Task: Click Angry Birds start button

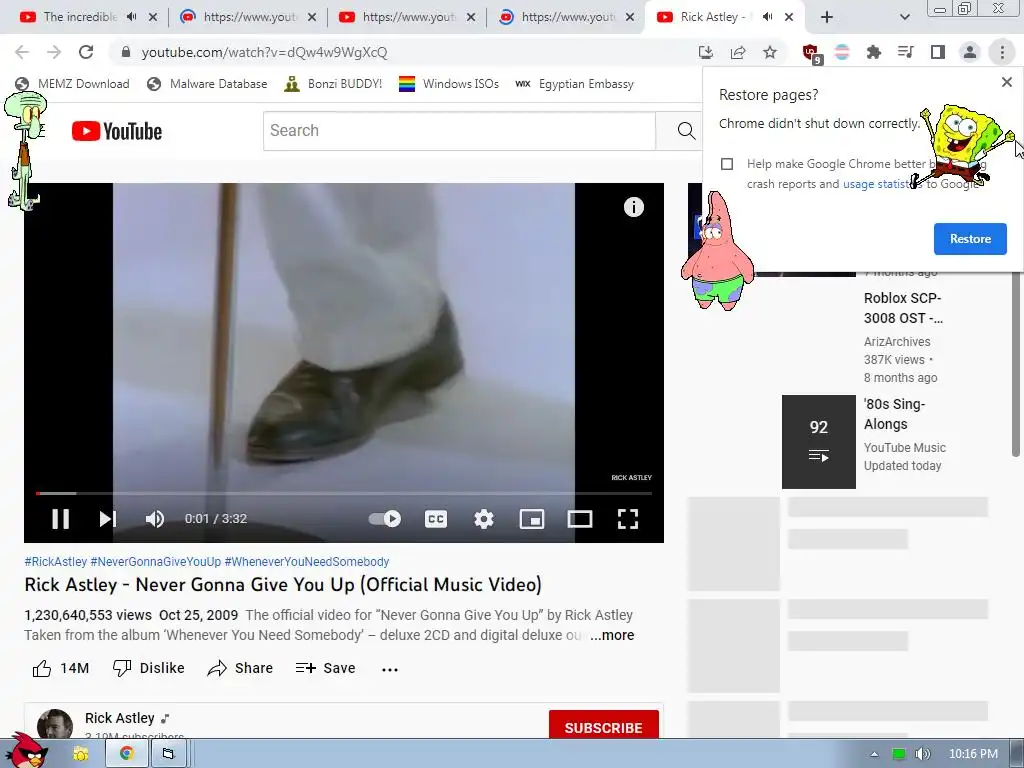Action: click(26, 750)
